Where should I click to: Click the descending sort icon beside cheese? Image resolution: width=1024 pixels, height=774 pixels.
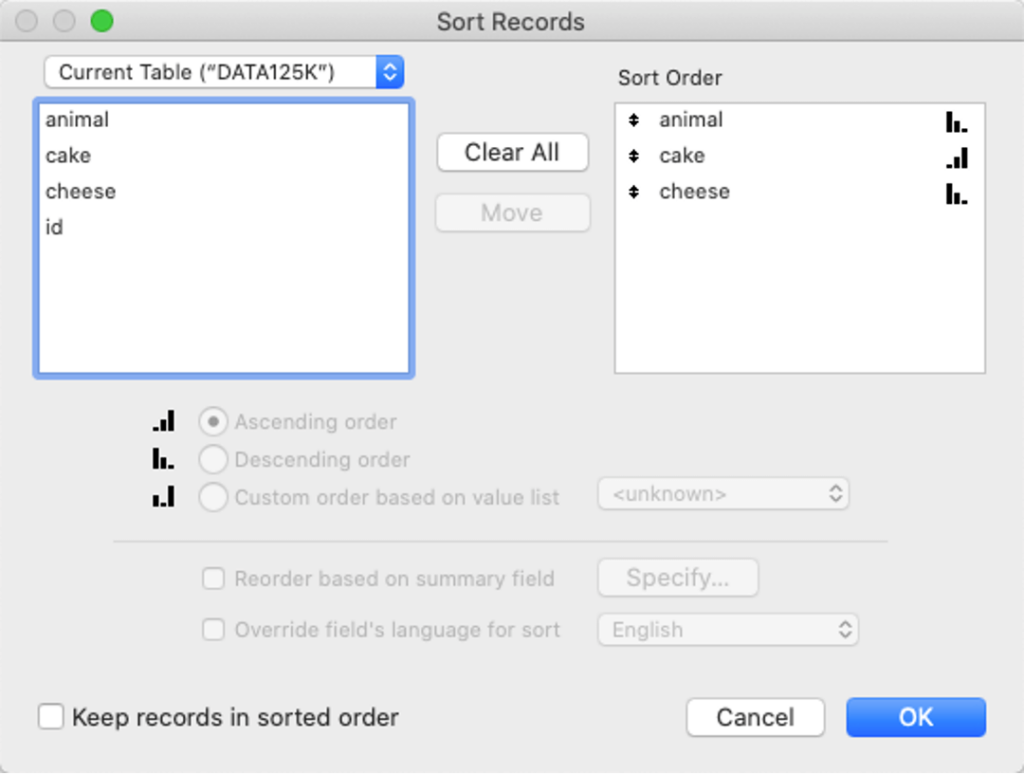(x=956, y=192)
